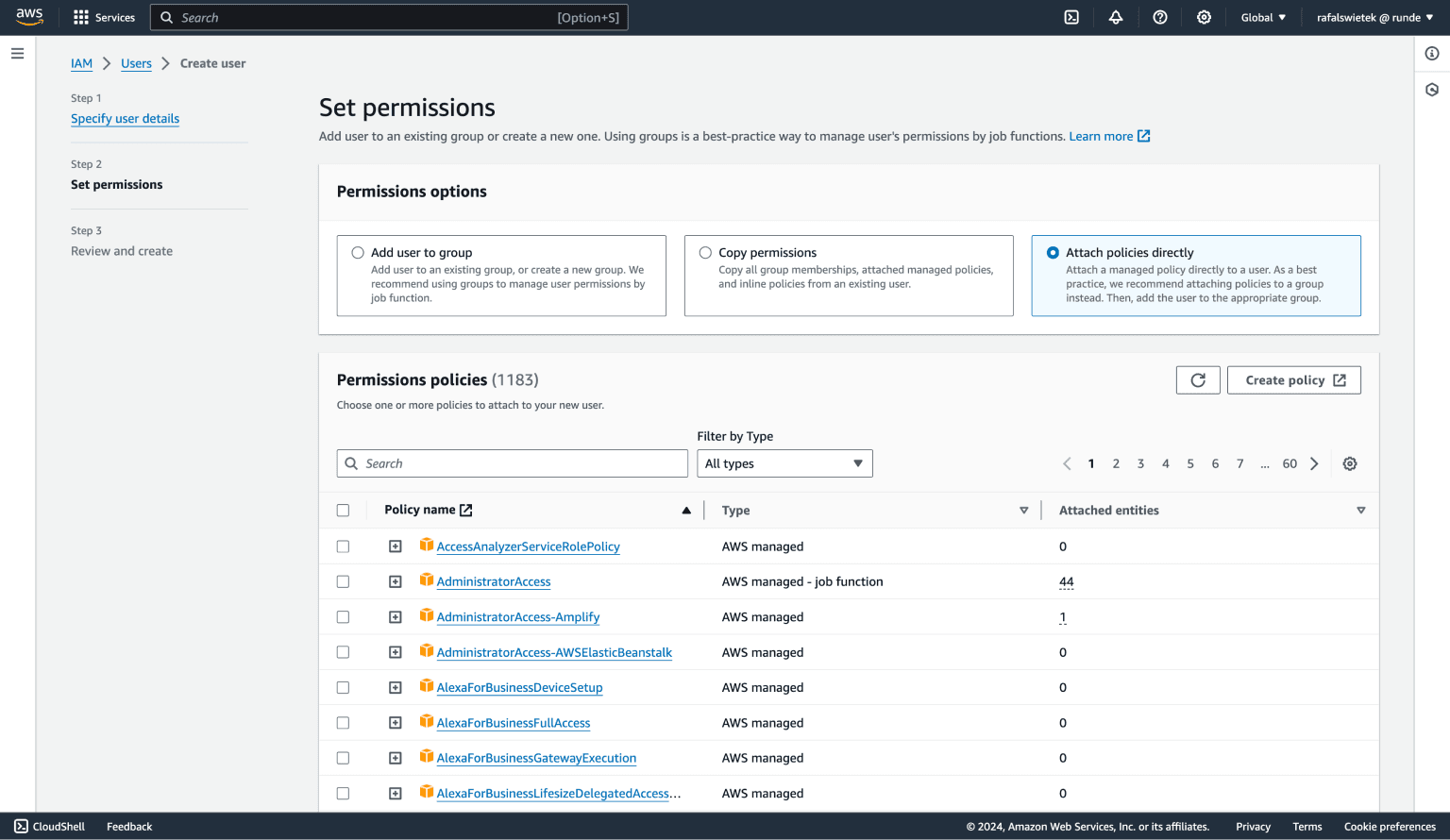The width and height of the screenshot is (1450, 840).
Task: Go to the Users breadcrumb link
Action: pyautogui.click(x=135, y=63)
